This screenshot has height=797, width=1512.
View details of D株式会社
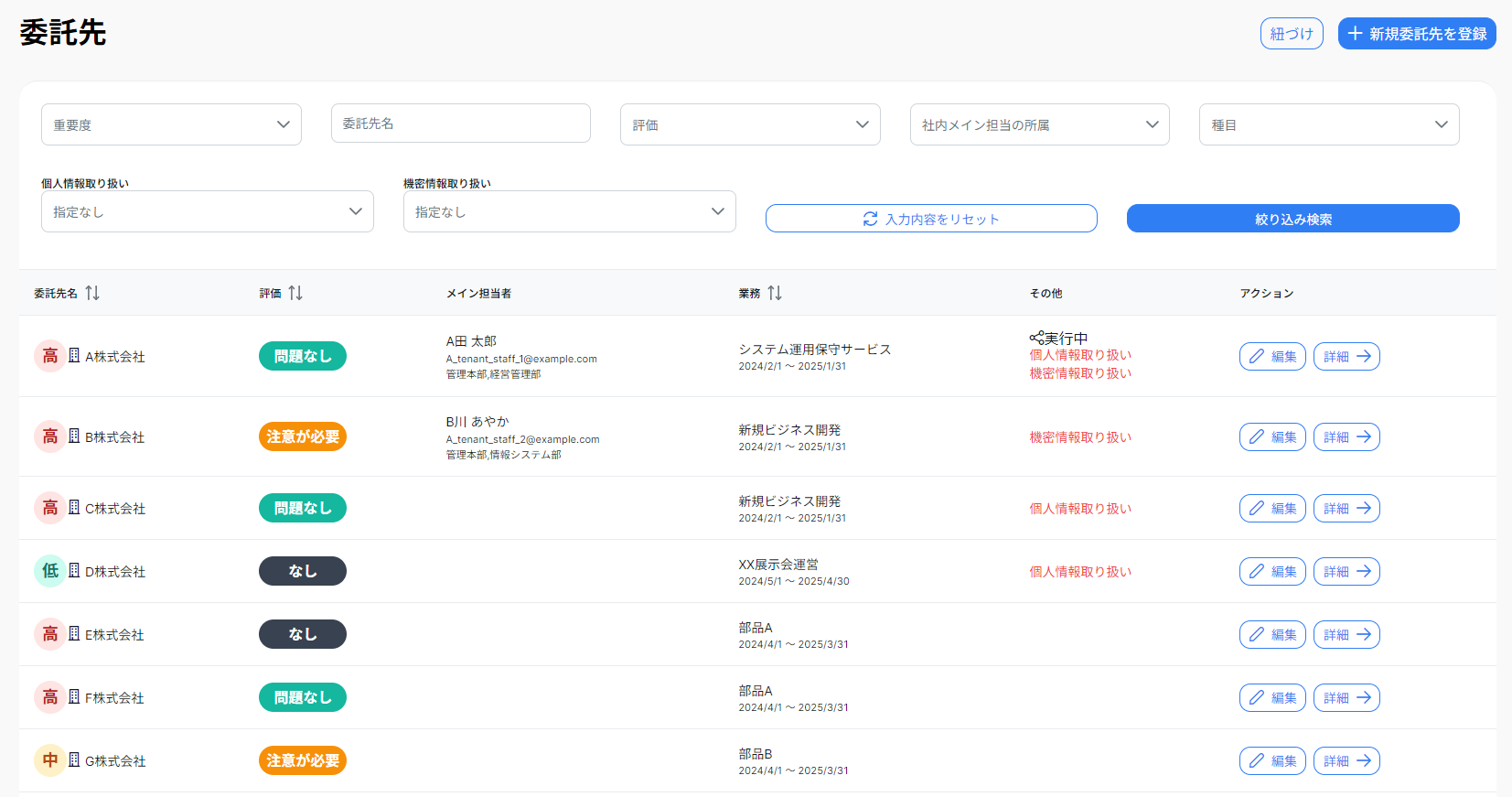tap(1346, 571)
